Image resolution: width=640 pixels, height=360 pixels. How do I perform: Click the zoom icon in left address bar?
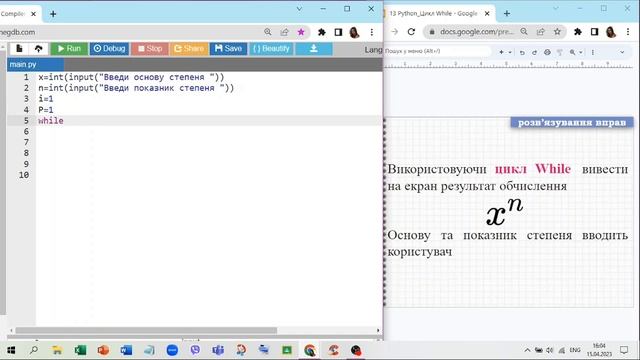267,32
